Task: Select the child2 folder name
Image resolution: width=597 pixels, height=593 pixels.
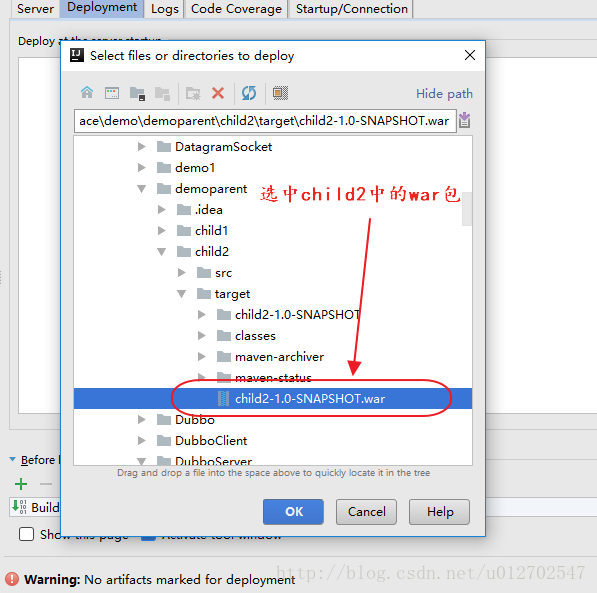Action: pos(212,252)
